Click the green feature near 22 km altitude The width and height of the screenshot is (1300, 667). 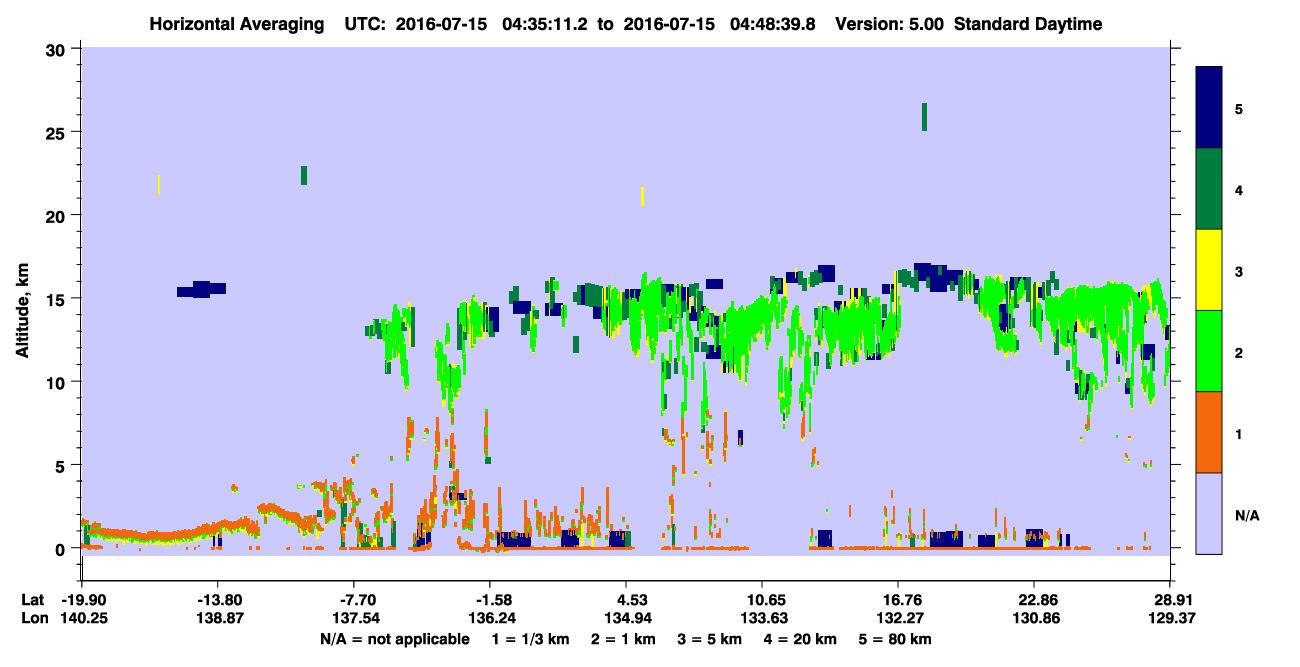pos(304,175)
